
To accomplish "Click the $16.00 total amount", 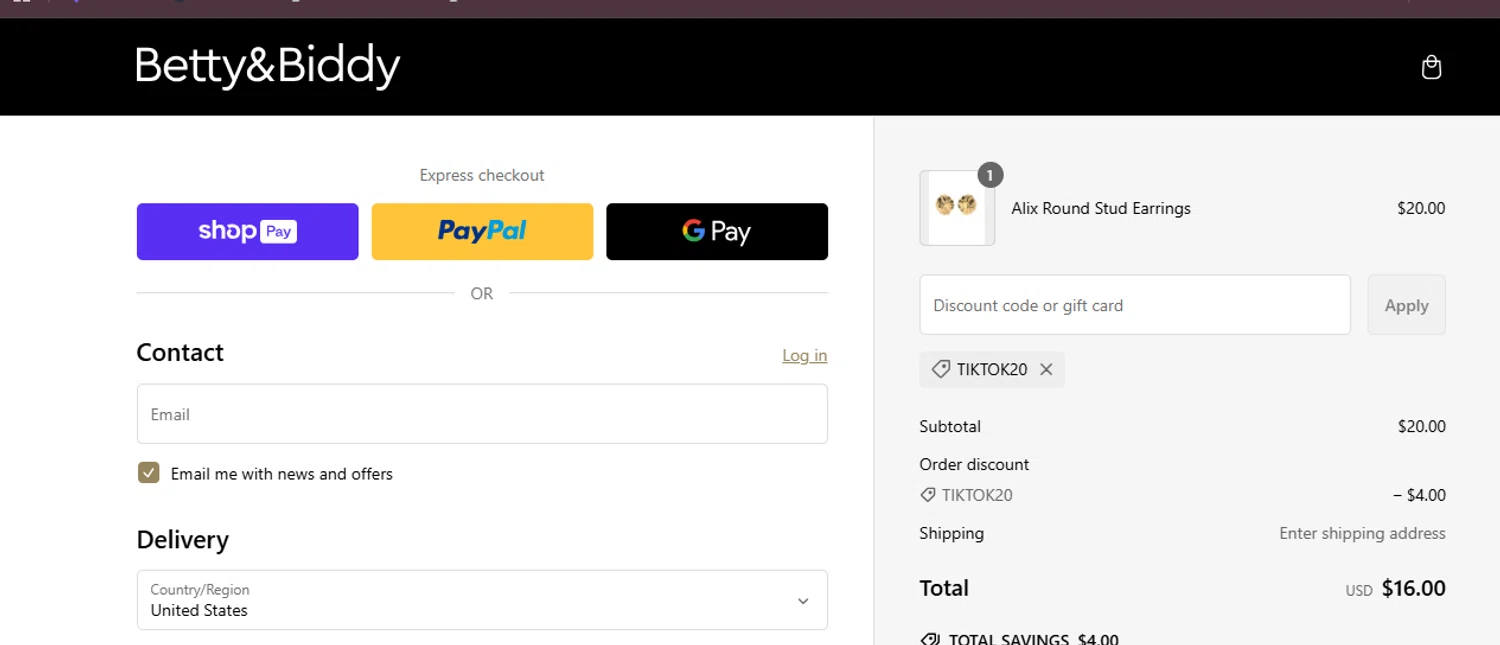I will (x=1413, y=588).
